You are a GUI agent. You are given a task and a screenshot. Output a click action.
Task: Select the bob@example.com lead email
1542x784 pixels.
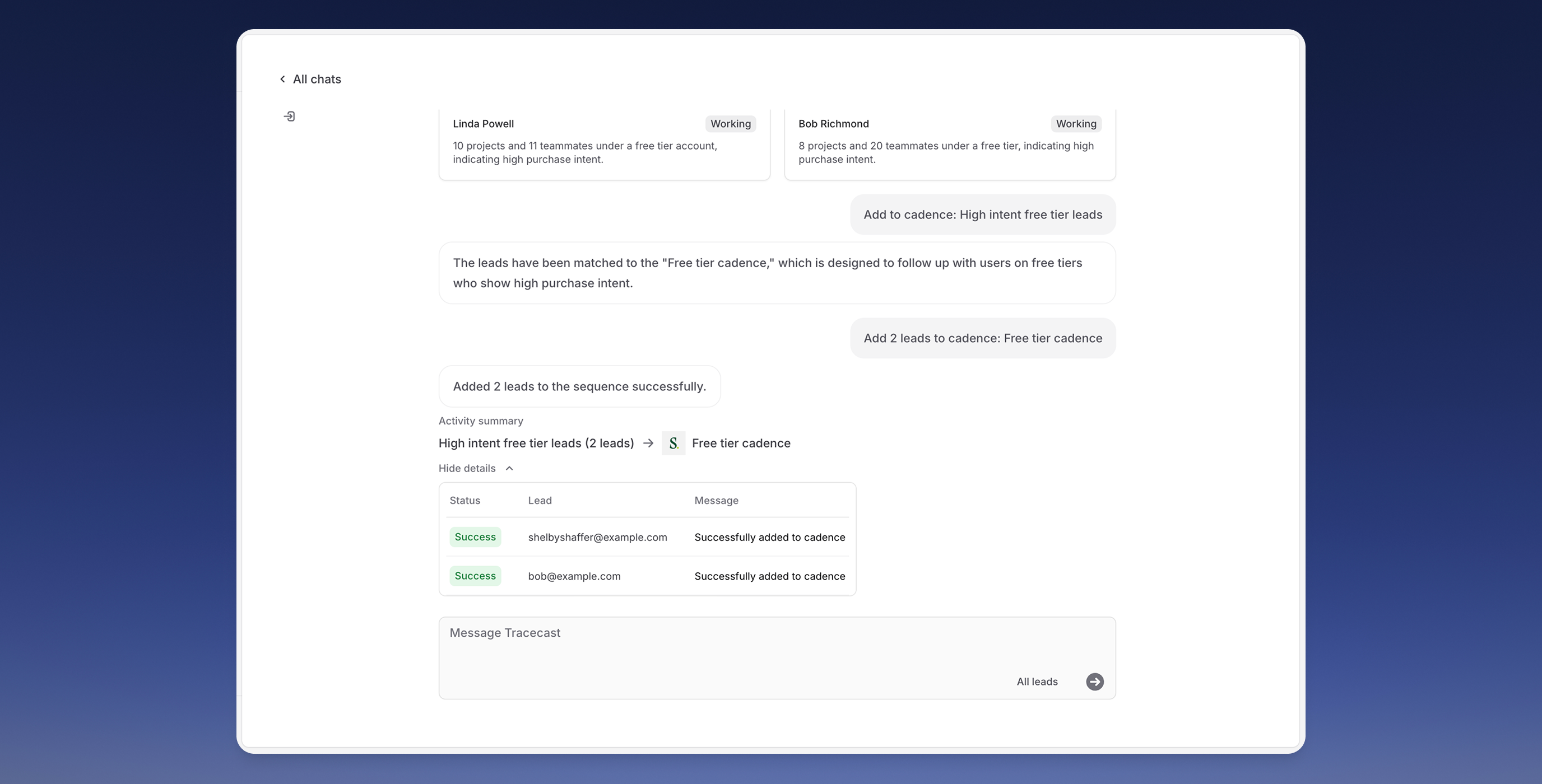pyautogui.click(x=573, y=576)
